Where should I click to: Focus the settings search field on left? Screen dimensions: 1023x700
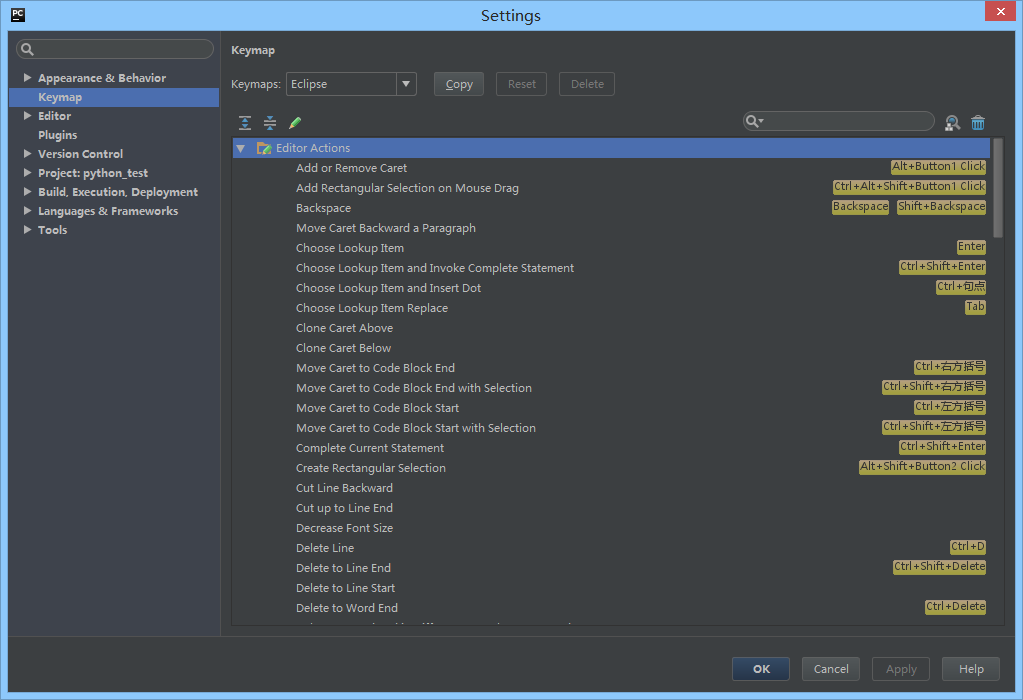tap(115, 49)
